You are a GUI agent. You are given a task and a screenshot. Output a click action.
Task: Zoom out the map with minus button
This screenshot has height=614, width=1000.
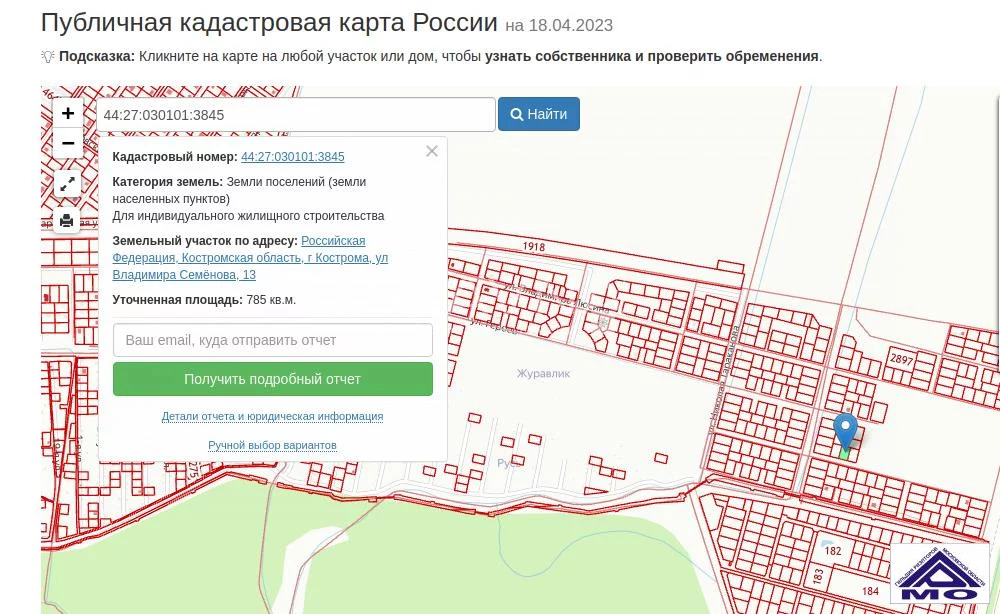pos(68,143)
